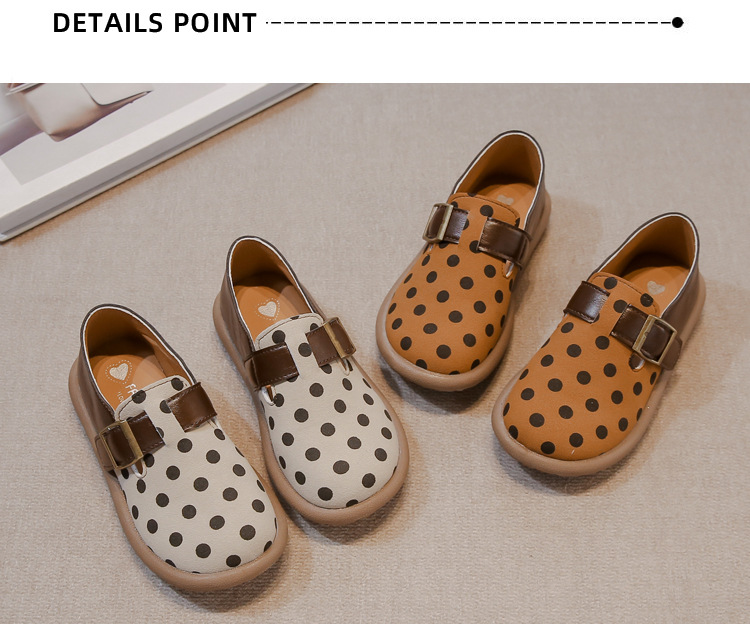750x628 pixels.
Task: Click the plain brown strap on the far-right brown shoe
Action: pyautogui.click(x=587, y=300)
